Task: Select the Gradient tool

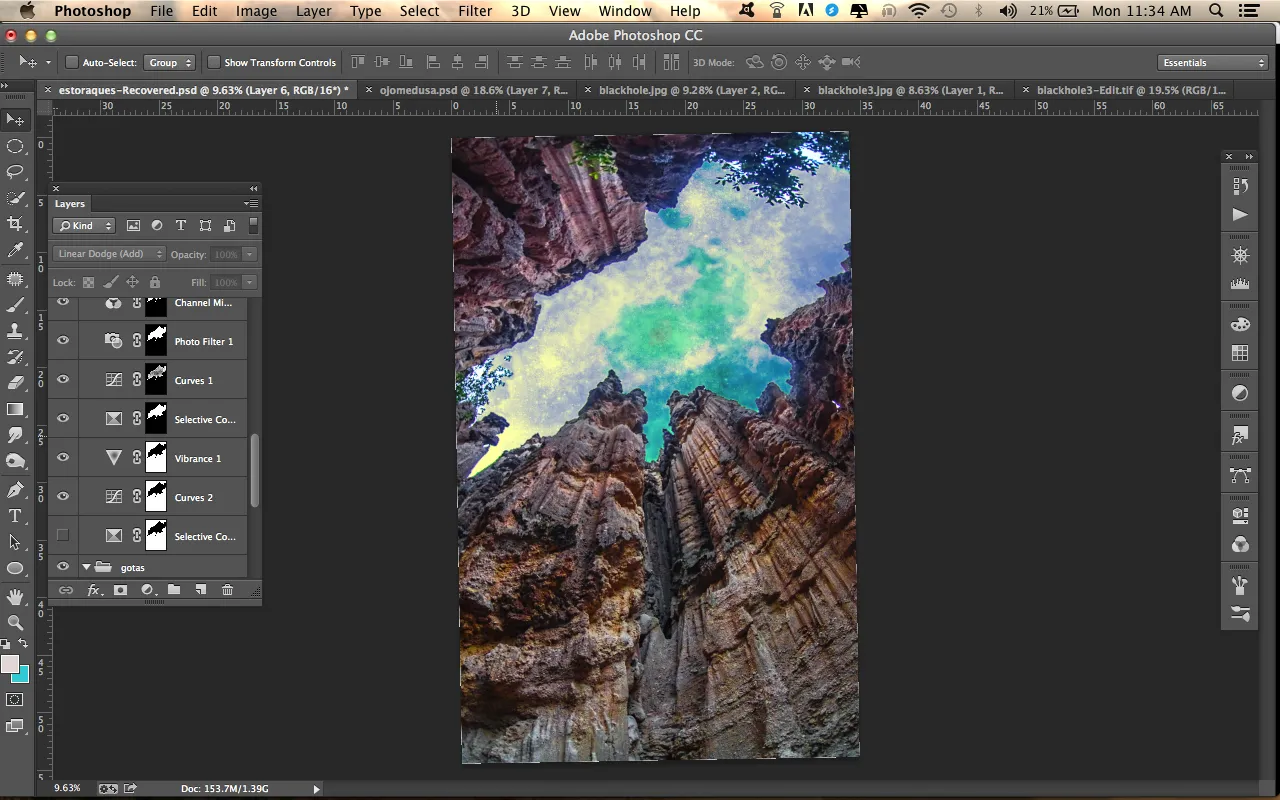Action: coord(15,409)
